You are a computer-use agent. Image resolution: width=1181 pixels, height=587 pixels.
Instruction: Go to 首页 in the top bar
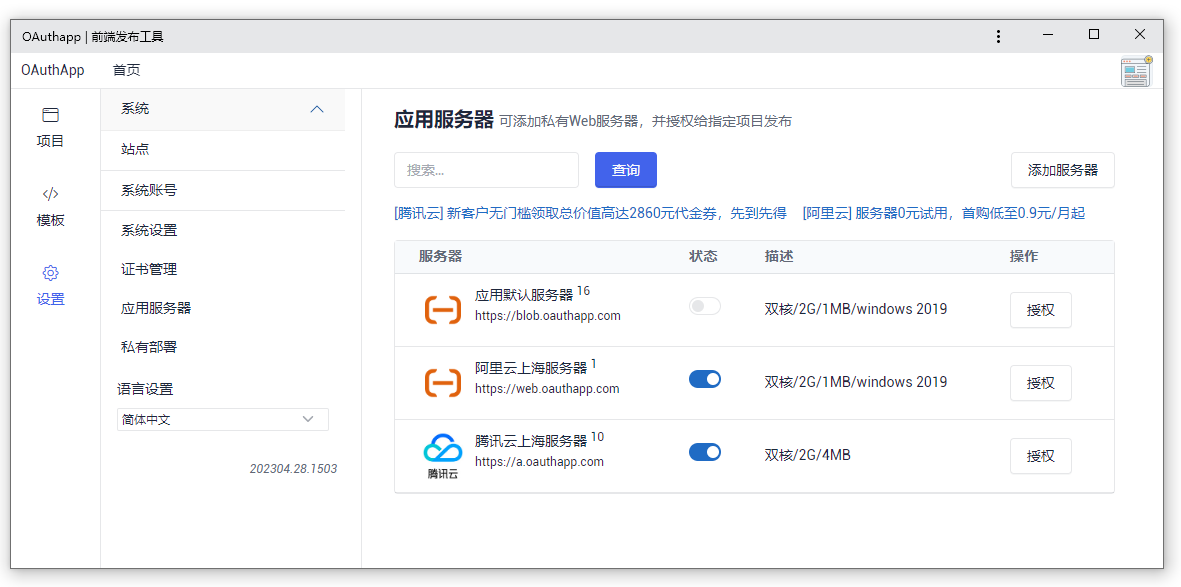[x=127, y=71]
